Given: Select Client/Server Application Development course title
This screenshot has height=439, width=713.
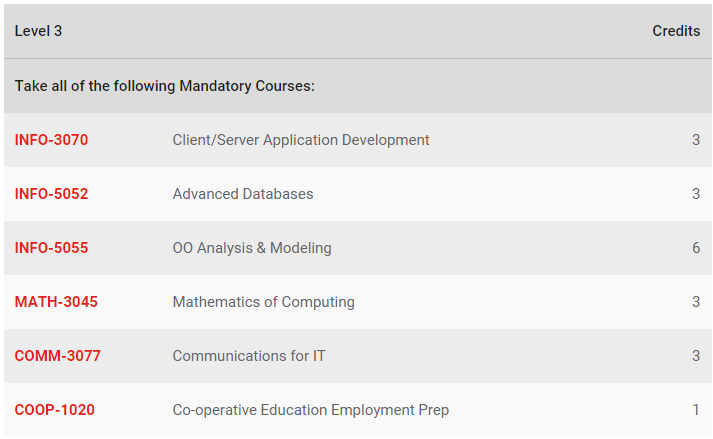Looking at the screenshot, I should tap(301, 140).
